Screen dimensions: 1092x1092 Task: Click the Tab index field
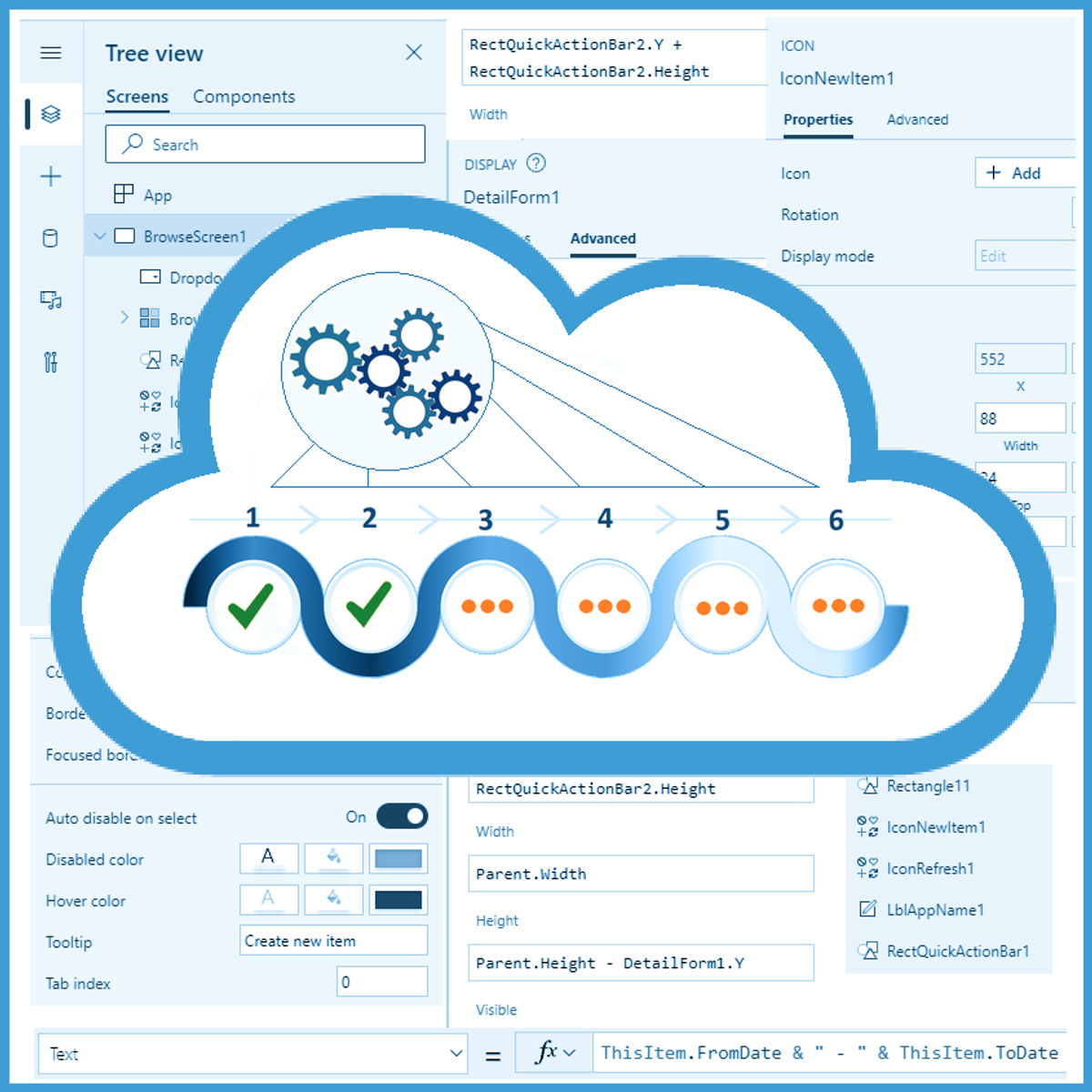pos(382,982)
